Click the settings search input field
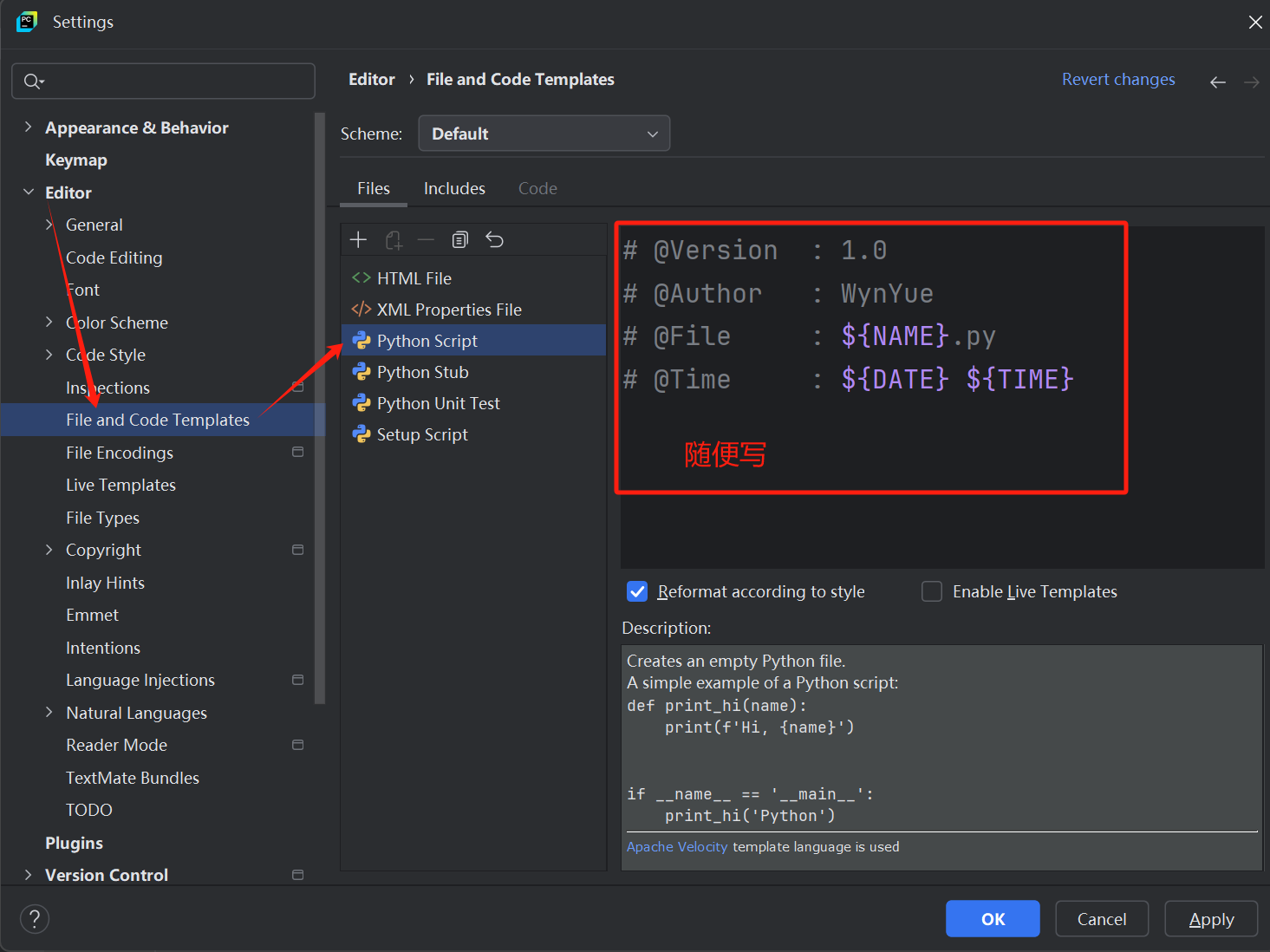The image size is (1270, 952). (163, 82)
